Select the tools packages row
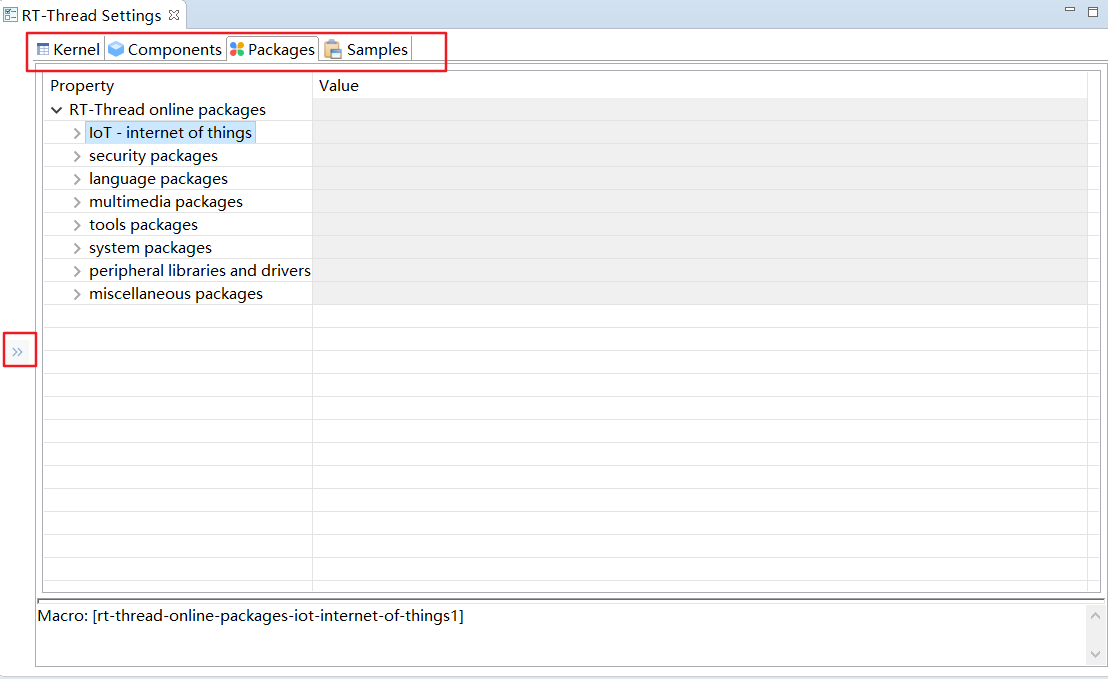 [143, 225]
